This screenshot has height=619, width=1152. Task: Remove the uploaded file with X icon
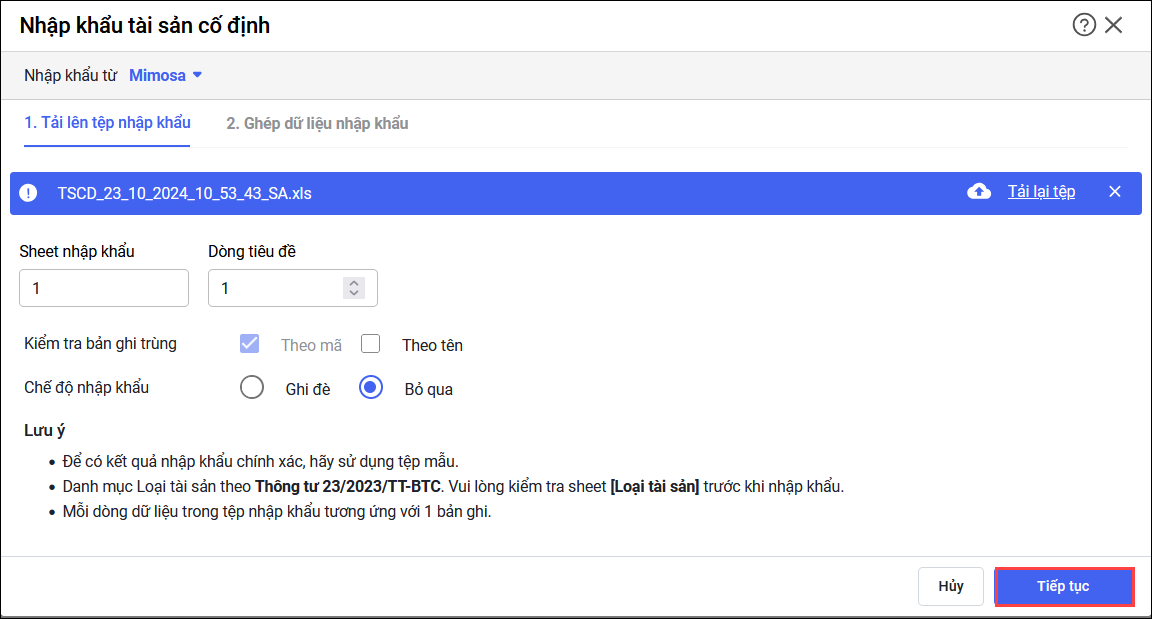point(1115,192)
